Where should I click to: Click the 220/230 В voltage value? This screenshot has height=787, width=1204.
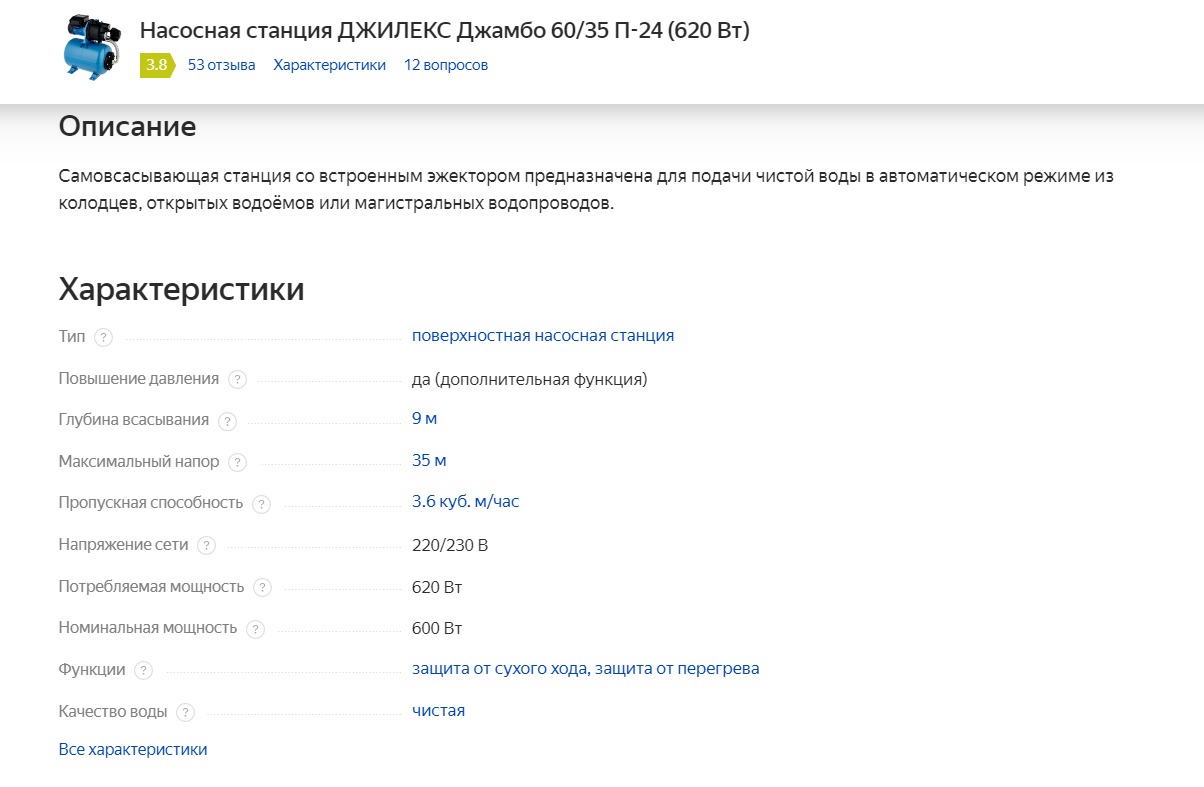click(450, 545)
